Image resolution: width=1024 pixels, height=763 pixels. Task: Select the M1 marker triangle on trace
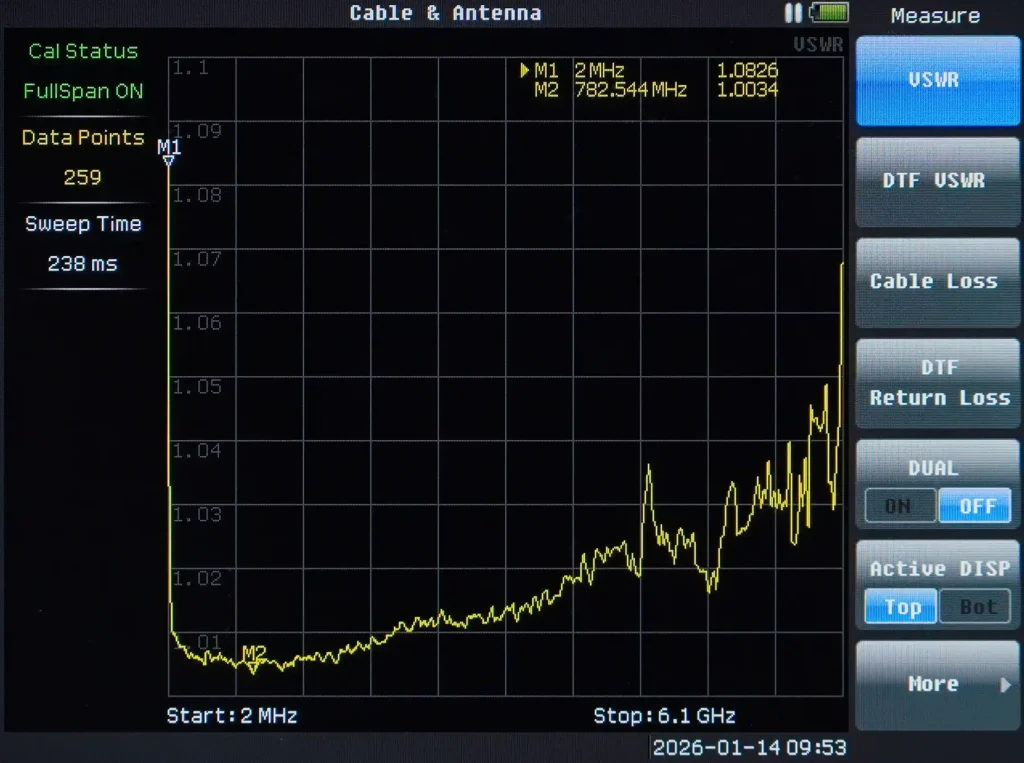click(x=169, y=159)
